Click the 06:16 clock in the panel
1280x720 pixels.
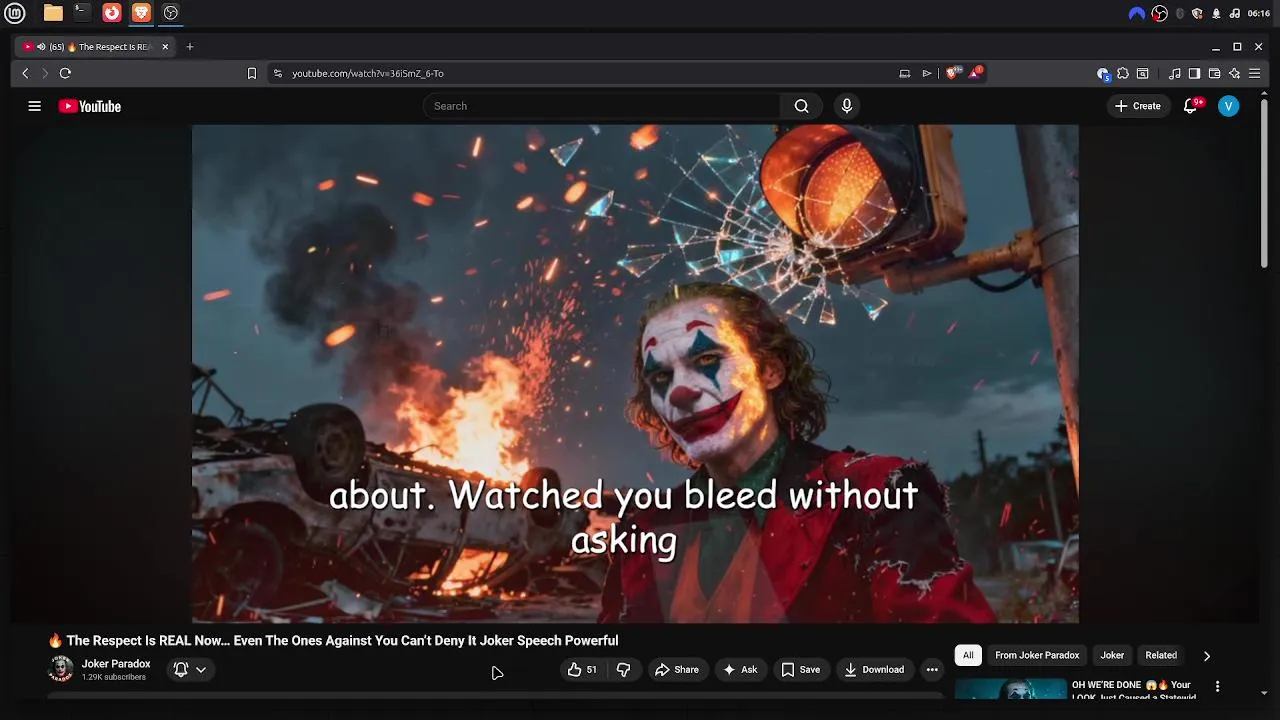(x=1259, y=13)
